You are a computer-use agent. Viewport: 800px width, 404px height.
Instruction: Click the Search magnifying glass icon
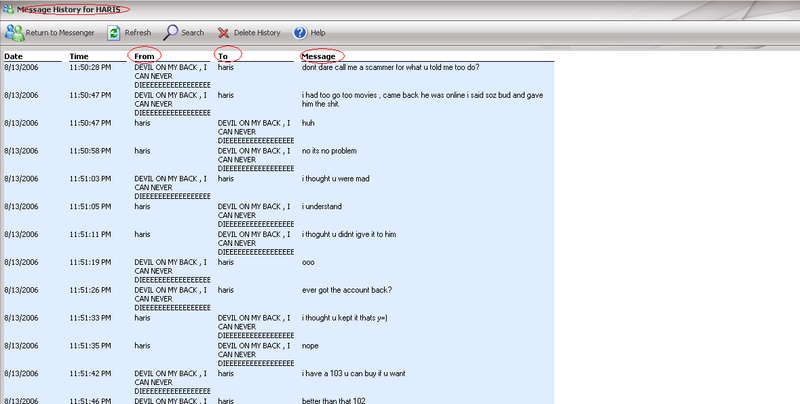tap(171, 32)
